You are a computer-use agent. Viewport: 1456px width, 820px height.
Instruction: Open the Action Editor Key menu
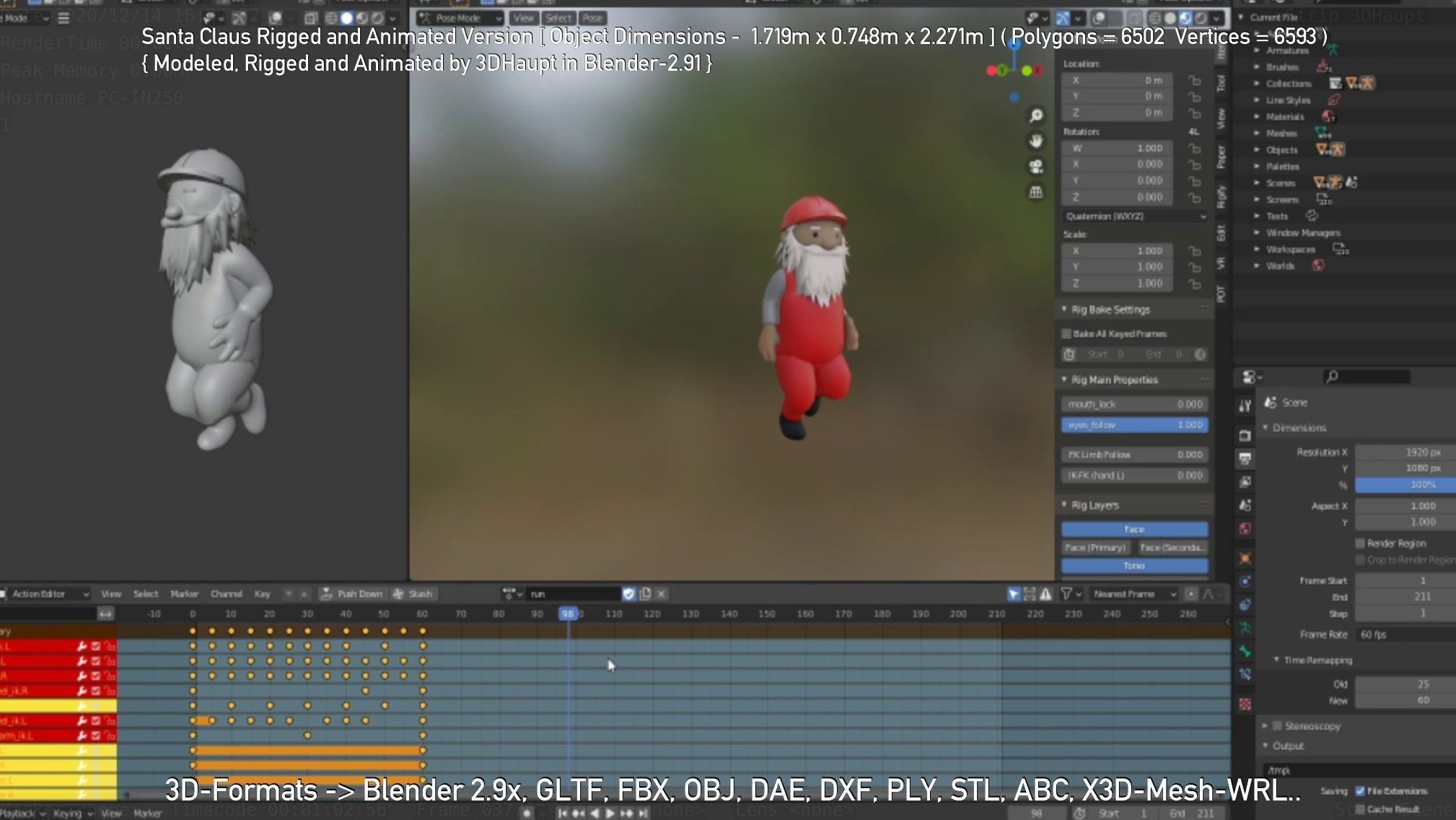[262, 594]
